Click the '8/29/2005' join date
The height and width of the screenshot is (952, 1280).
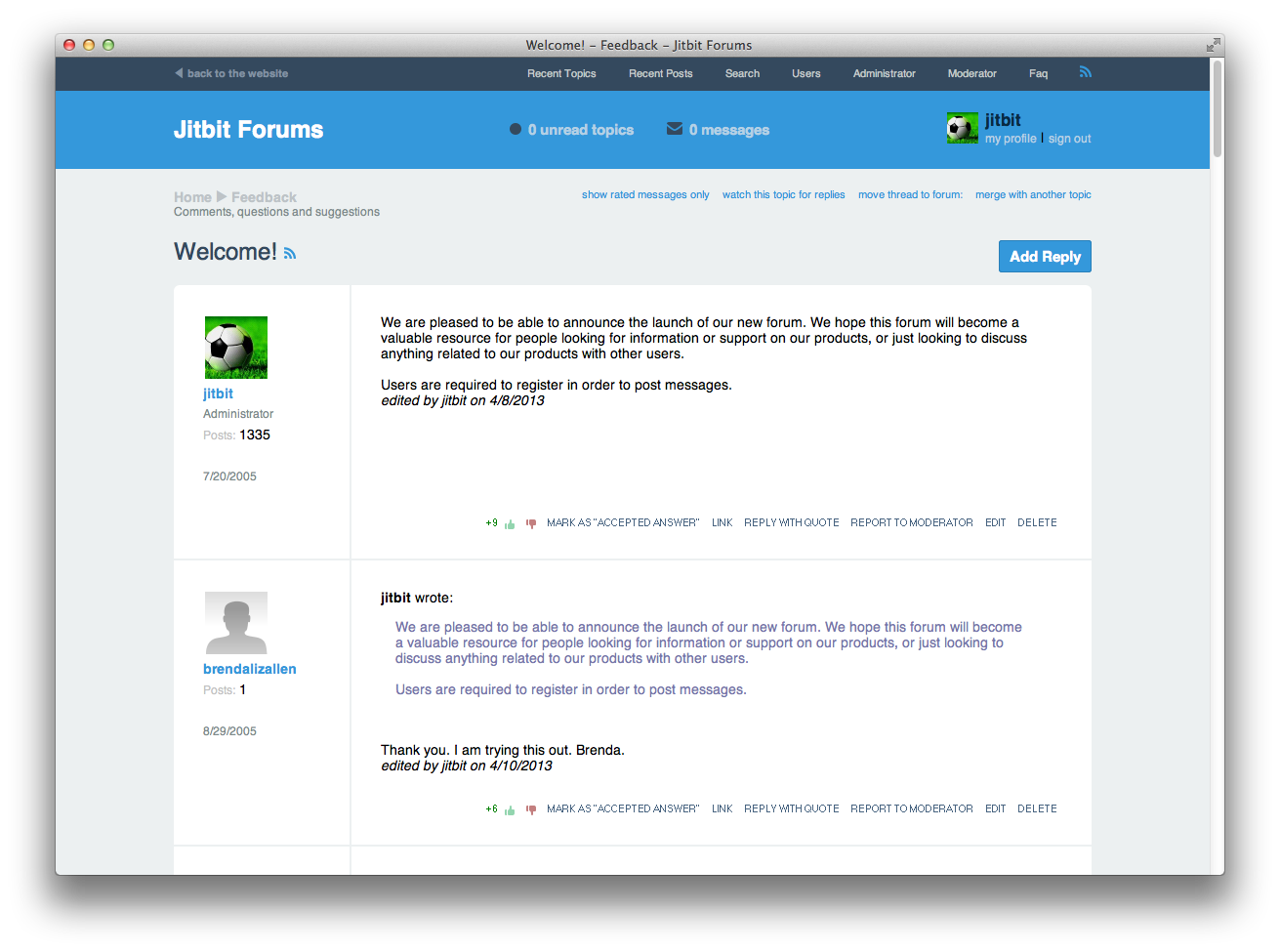pos(229,731)
